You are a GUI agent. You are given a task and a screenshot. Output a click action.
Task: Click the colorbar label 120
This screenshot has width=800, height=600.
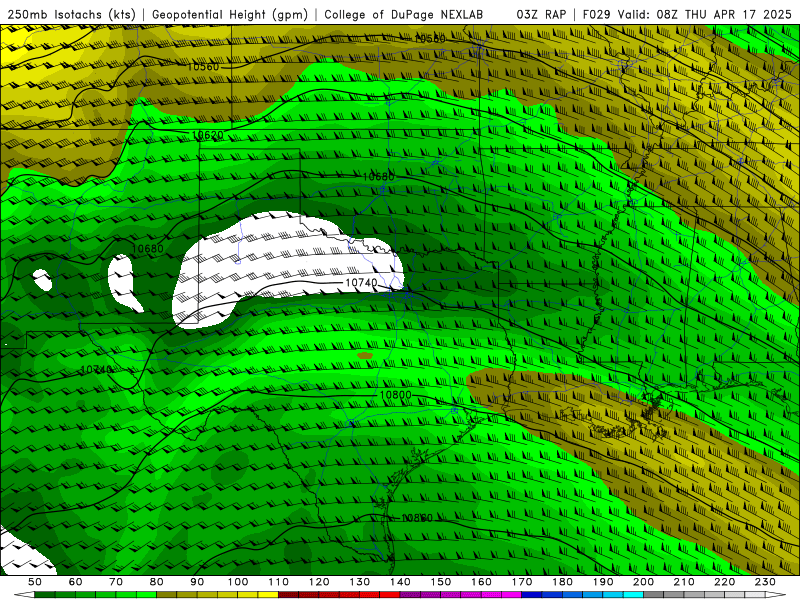coord(319,582)
